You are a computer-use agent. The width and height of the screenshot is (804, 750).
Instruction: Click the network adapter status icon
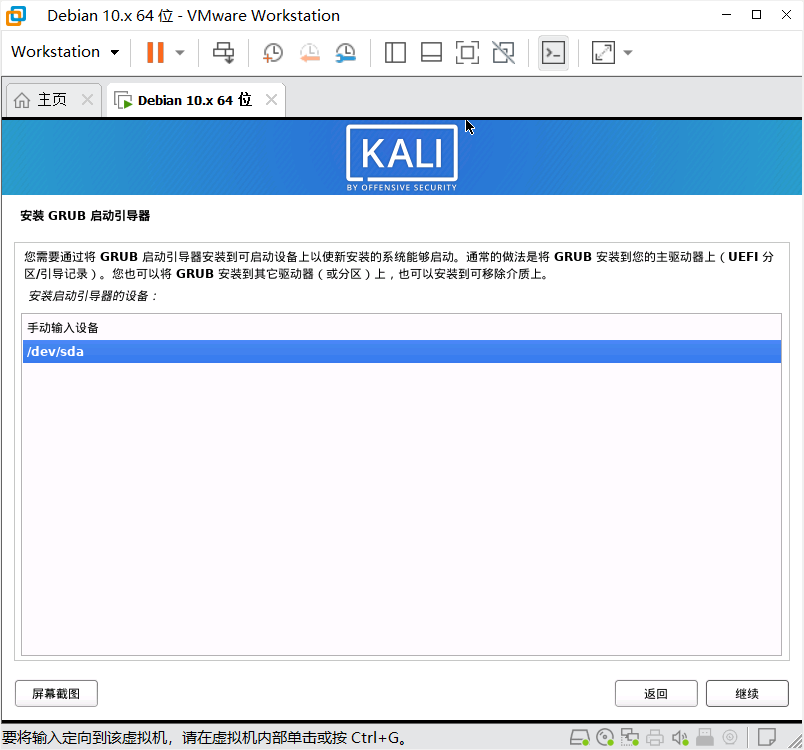point(630,738)
